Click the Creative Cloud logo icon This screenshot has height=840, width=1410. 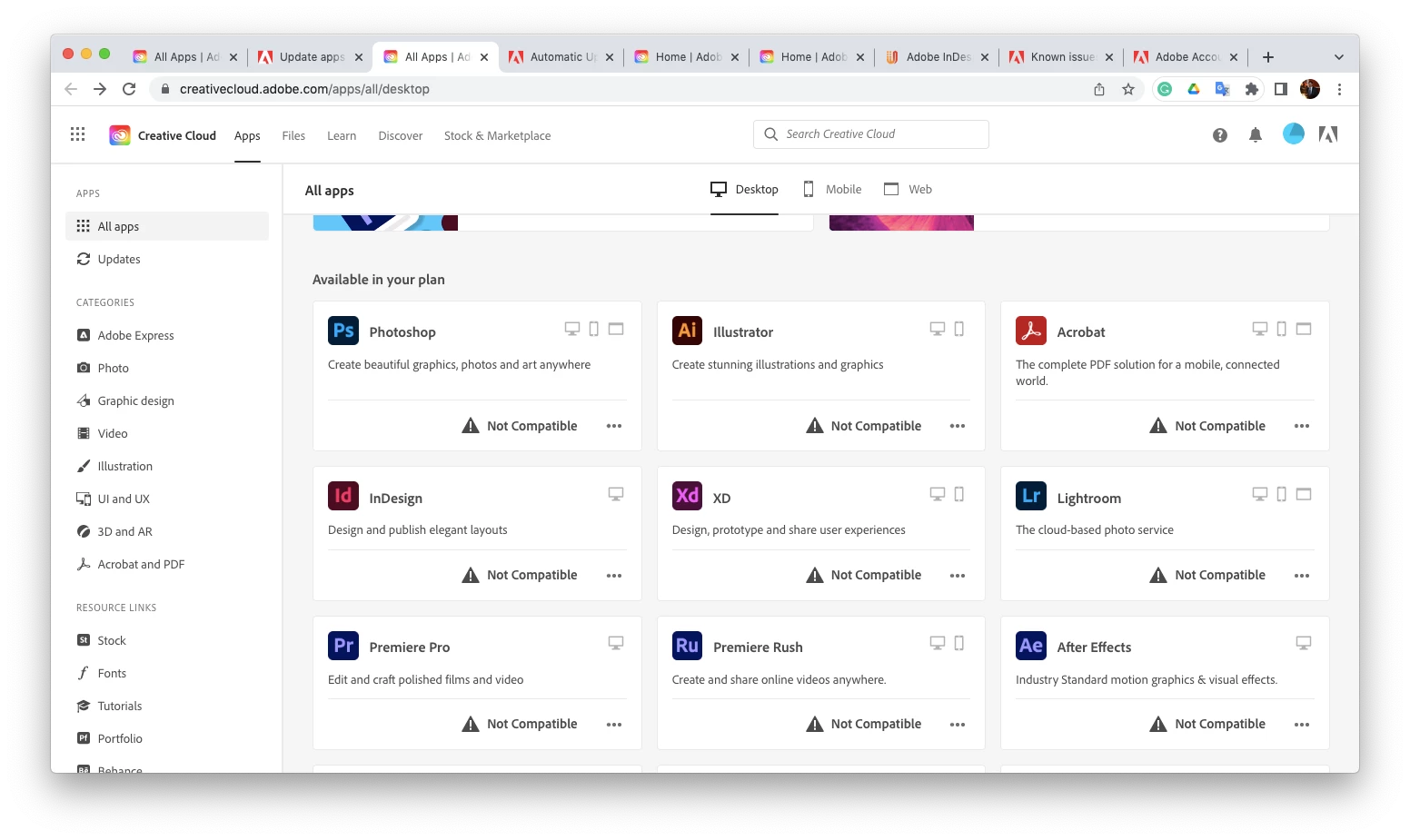(x=120, y=135)
